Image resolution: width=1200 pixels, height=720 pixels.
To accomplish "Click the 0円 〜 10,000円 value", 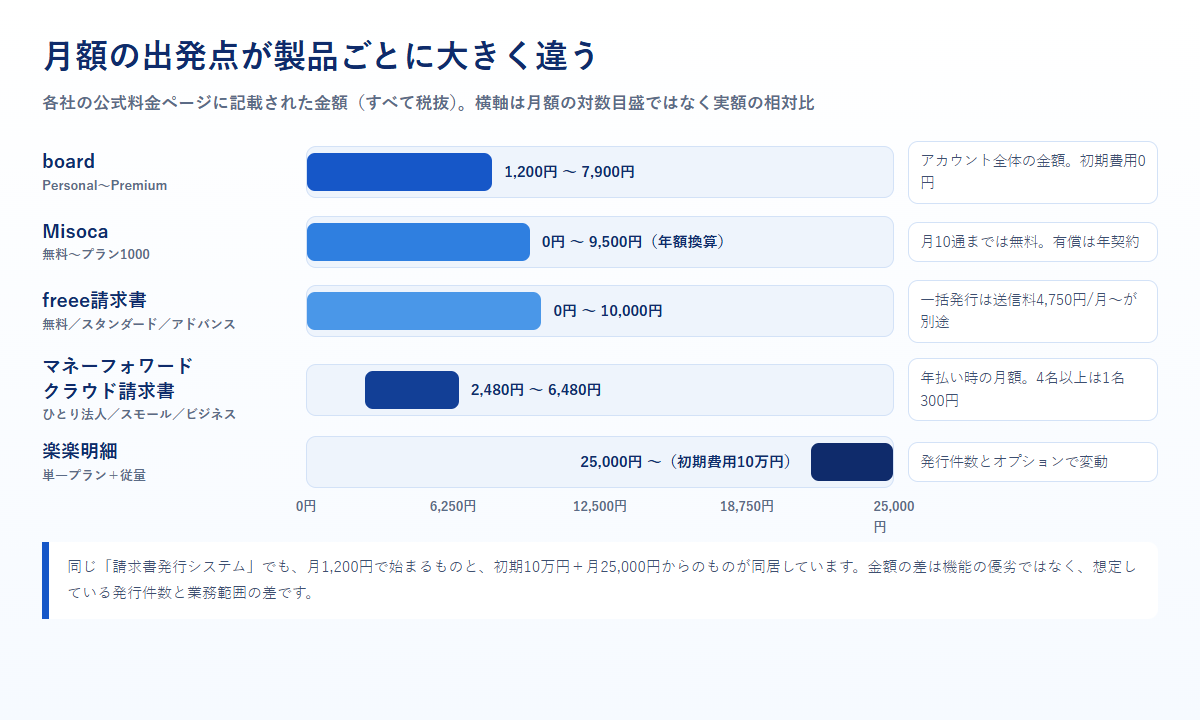I will click(608, 311).
